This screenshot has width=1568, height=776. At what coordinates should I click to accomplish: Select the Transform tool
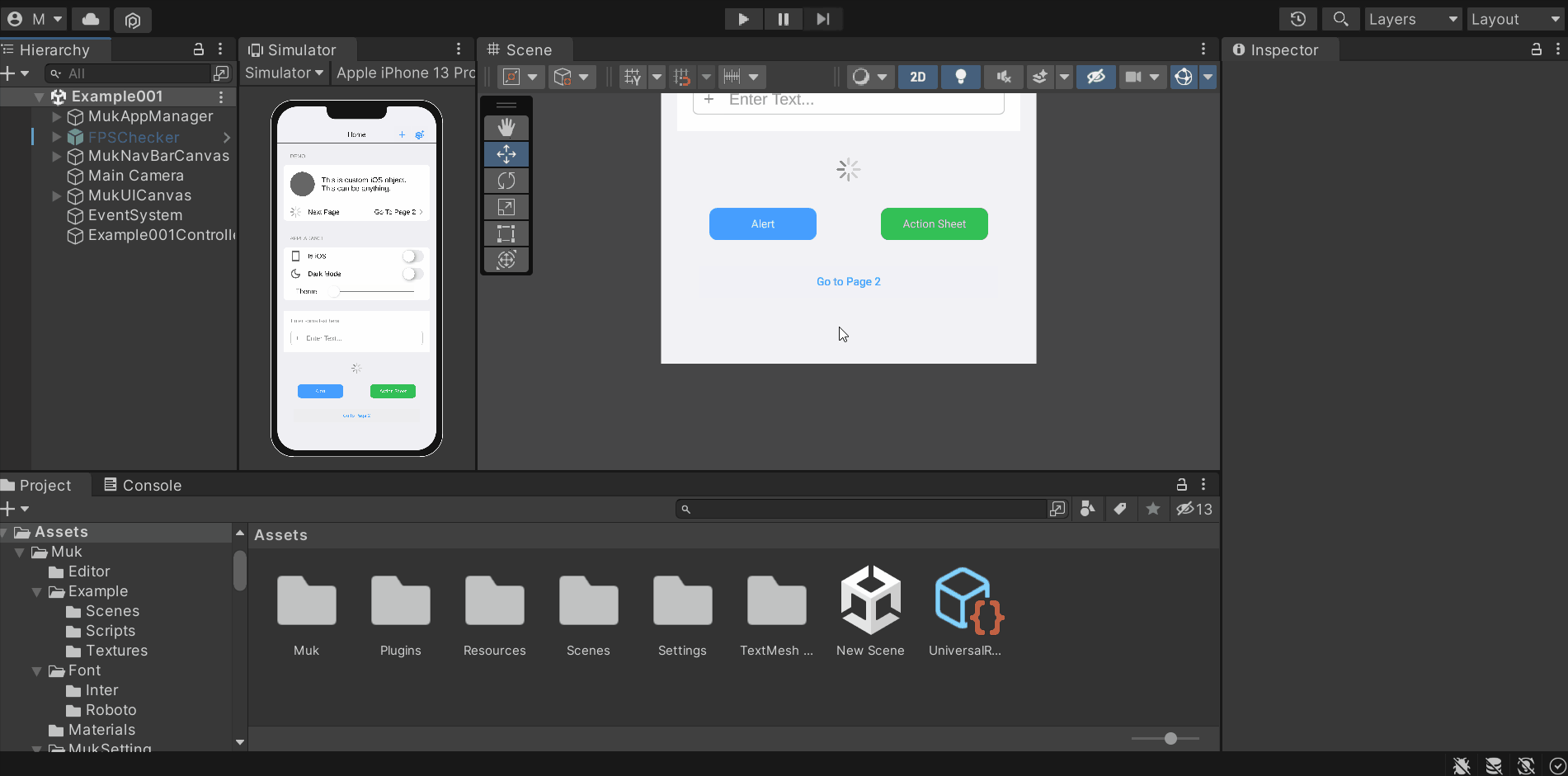[x=506, y=260]
